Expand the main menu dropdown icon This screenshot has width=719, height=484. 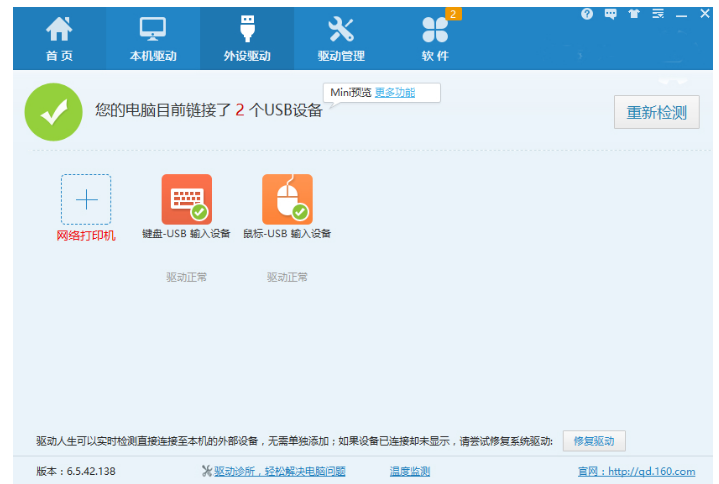(x=658, y=14)
